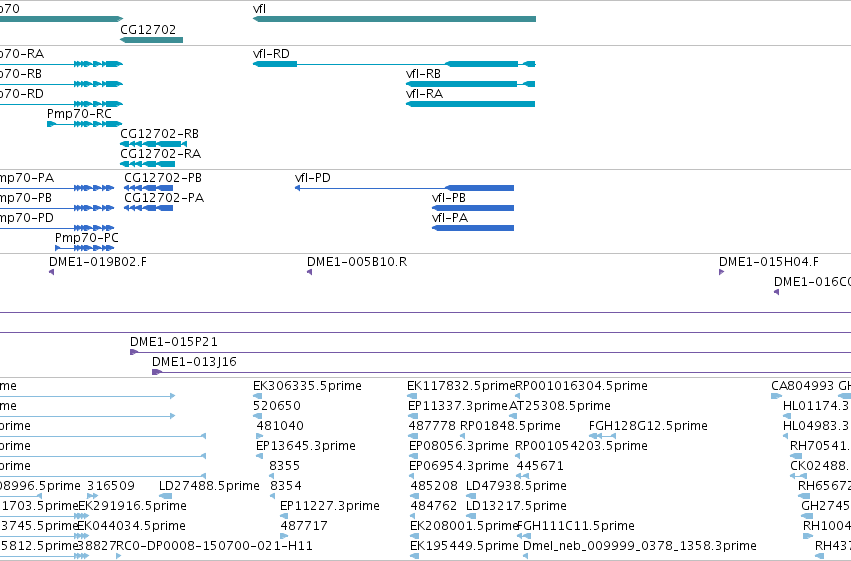Open EST EK117832.5prime
The width and height of the screenshot is (851, 561).
pyautogui.click(x=461, y=386)
